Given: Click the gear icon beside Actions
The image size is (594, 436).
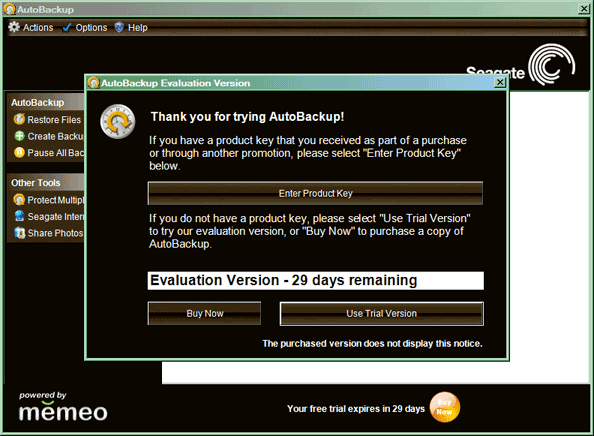Looking at the screenshot, I should tap(14, 27).
